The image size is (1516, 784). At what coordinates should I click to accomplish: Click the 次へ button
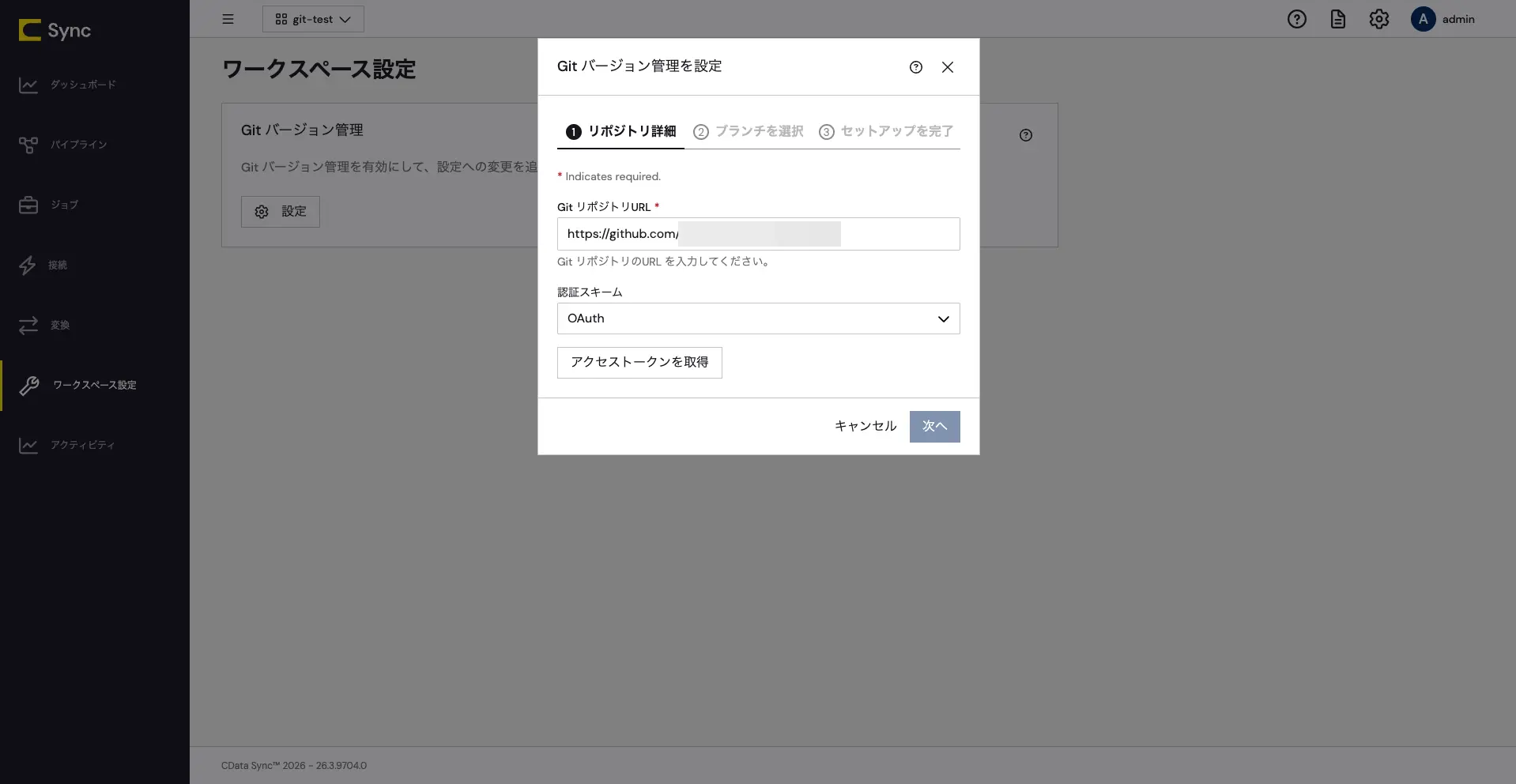(x=935, y=427)
